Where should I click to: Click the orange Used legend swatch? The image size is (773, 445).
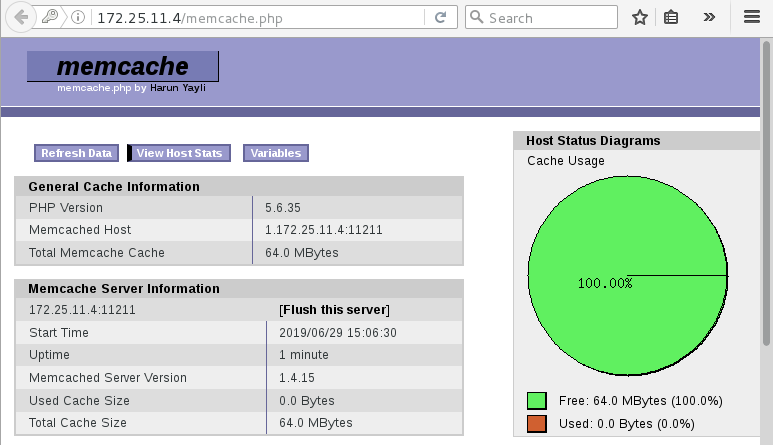[x=537, y=423]
